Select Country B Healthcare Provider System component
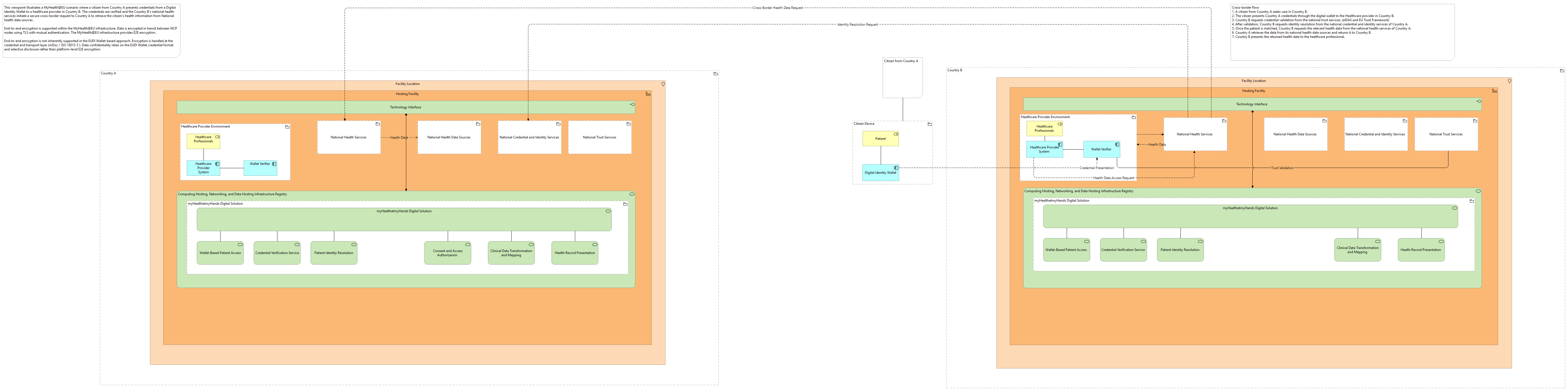Image resolution: width=1568 pixels, height=391 pixels. 1044,150
